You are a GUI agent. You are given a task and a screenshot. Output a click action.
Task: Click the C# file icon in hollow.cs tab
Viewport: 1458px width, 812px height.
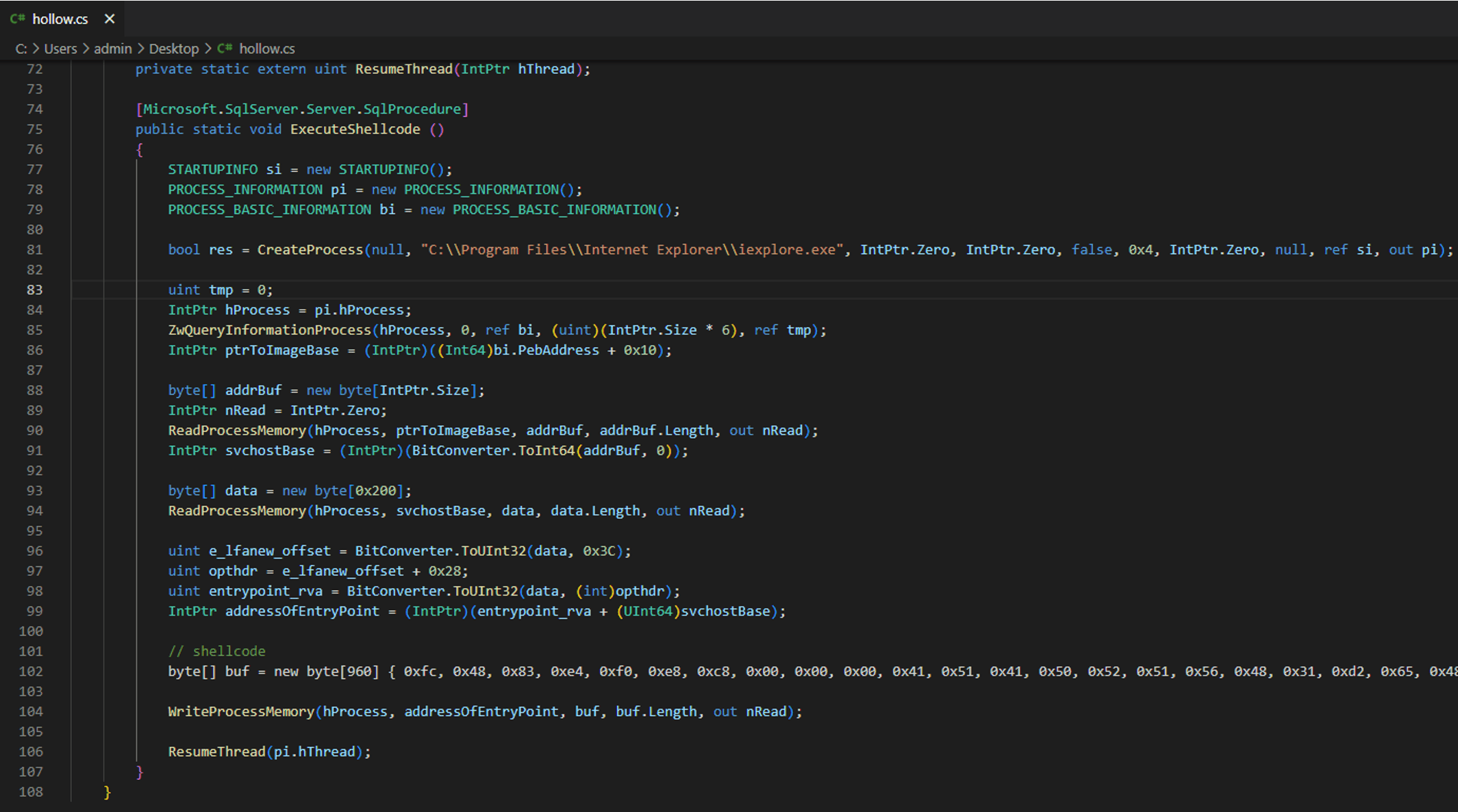tap(17, 19)
